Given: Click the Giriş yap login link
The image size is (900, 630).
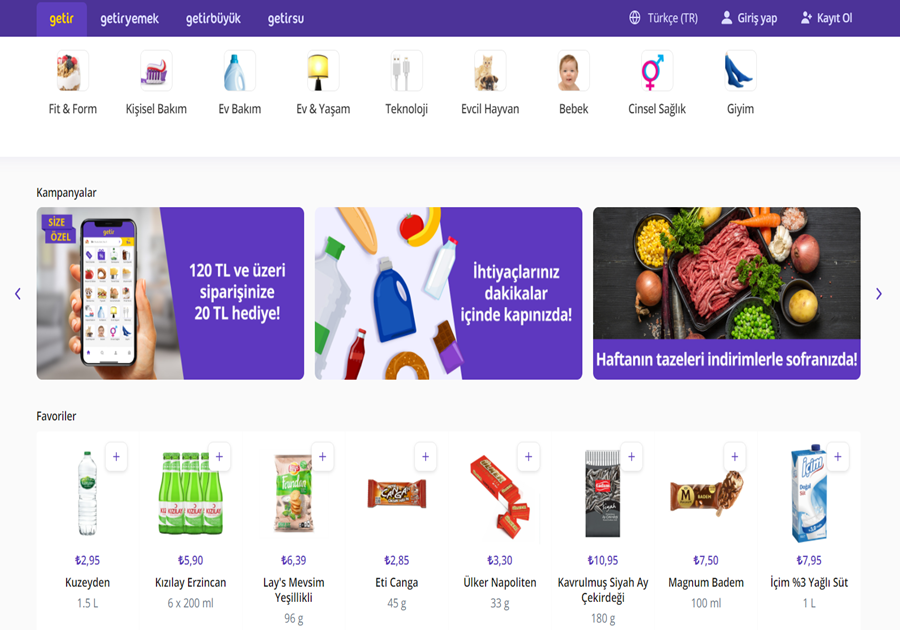Looking at the screenshot, I should tap(749, 18).
